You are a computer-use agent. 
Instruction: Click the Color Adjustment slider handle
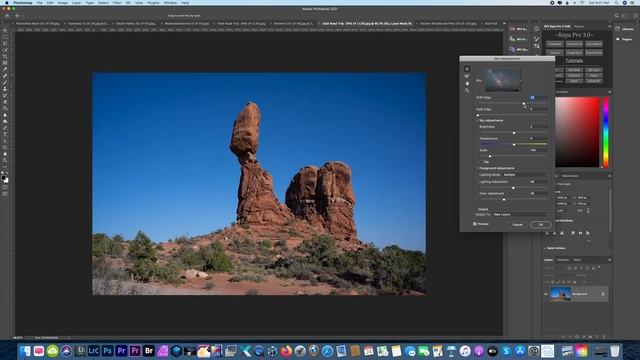[x=504, y=200]
